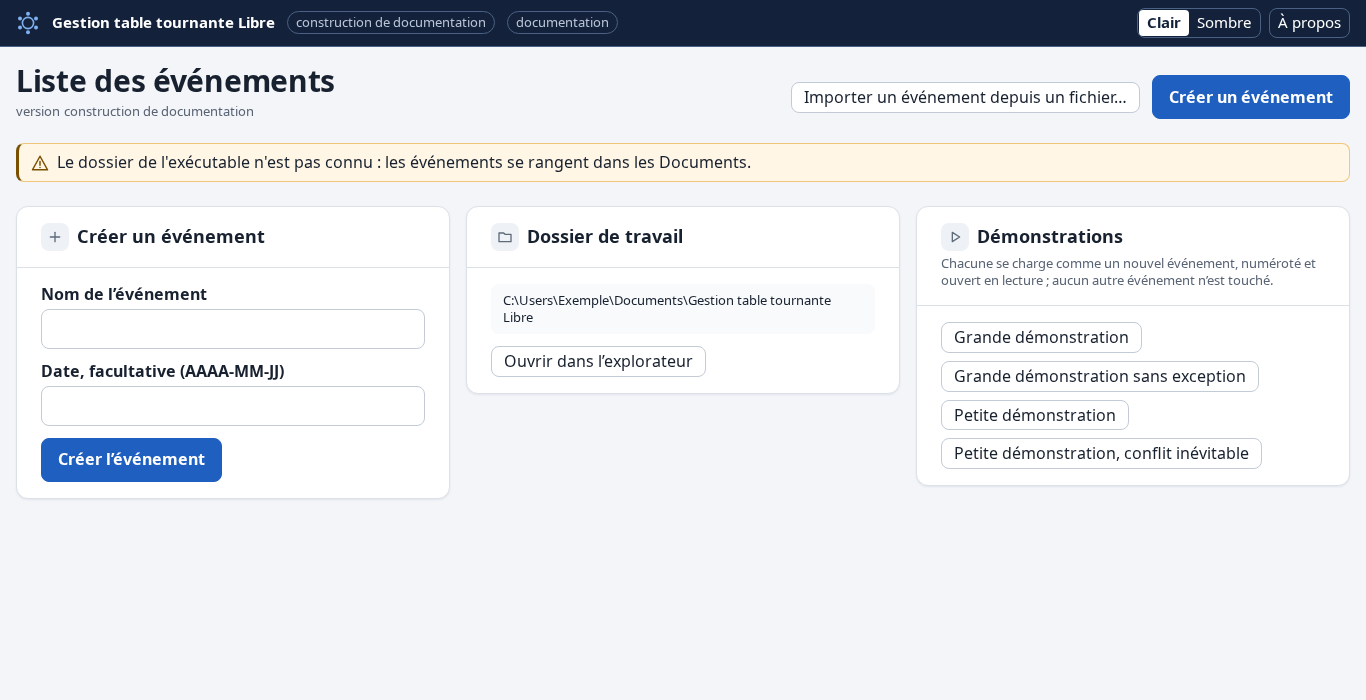Click Ouvrir dans l'explorateur
Viewport: 1366px width, 700px height.
(598, 361)
